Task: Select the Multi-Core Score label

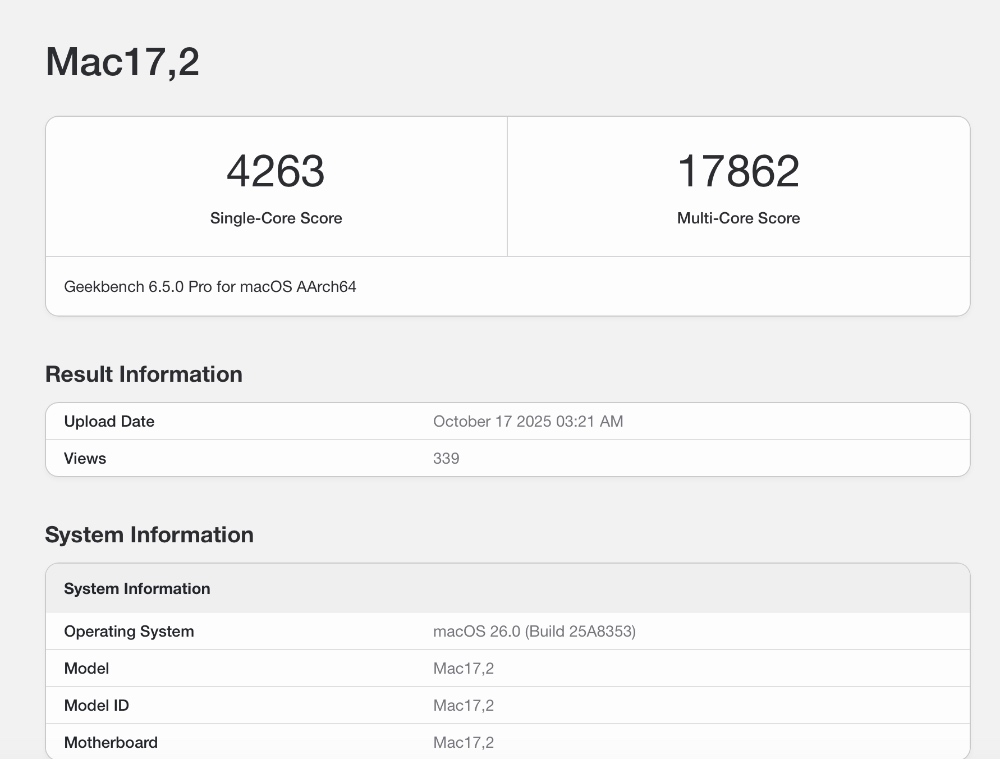Action: click(x=738, y=218)
